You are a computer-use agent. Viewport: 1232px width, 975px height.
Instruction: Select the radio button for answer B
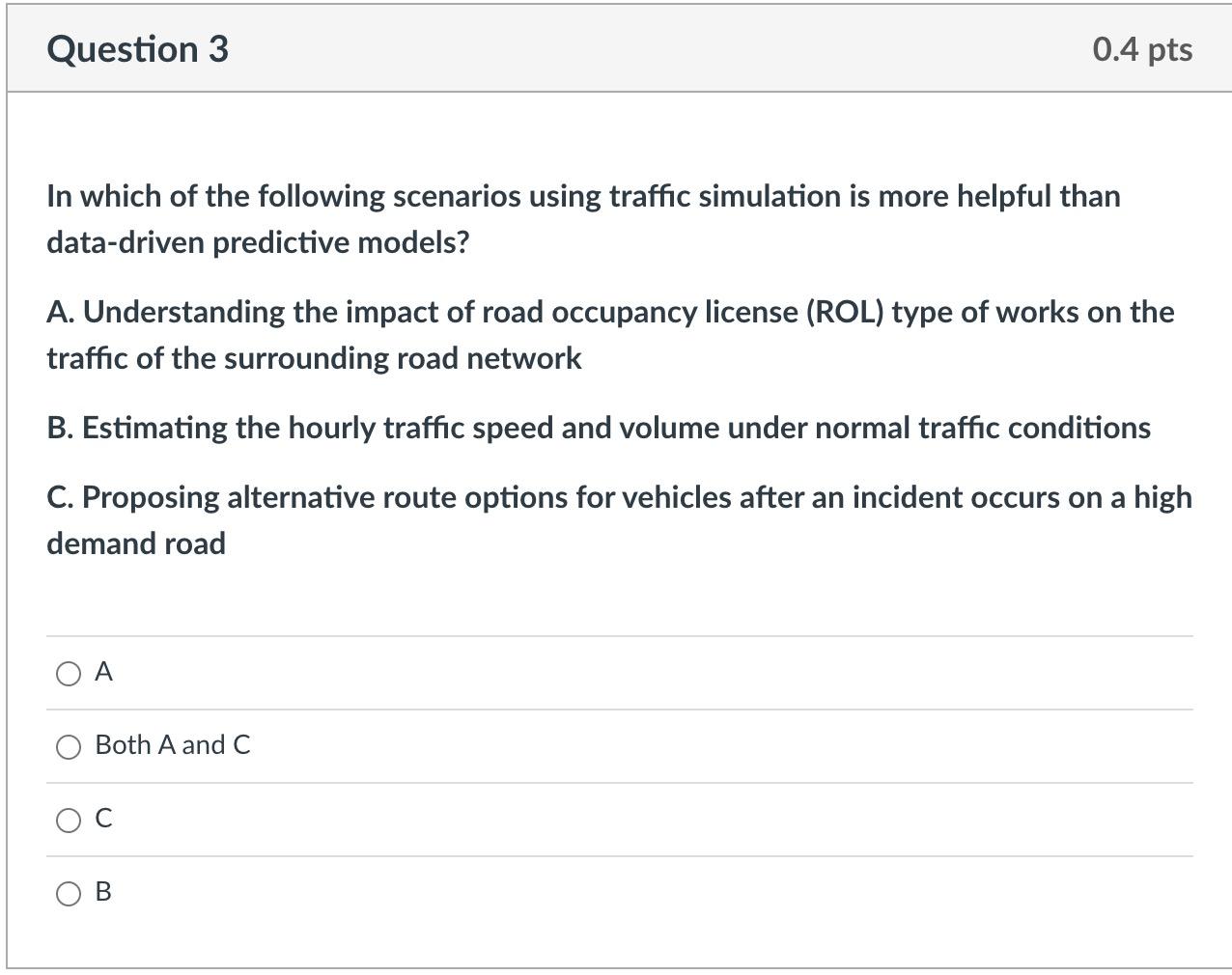(68, 894)
